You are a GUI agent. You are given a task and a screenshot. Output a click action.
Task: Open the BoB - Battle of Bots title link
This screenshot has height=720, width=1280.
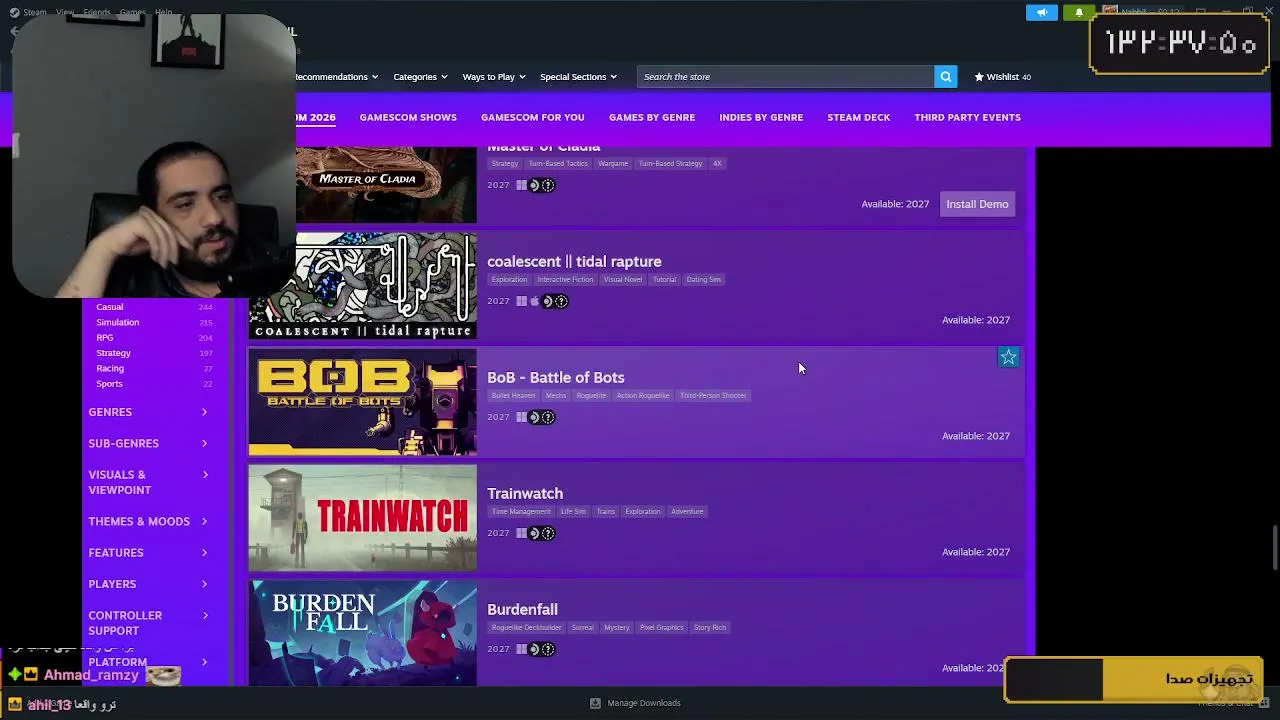(x=556, y=377)
